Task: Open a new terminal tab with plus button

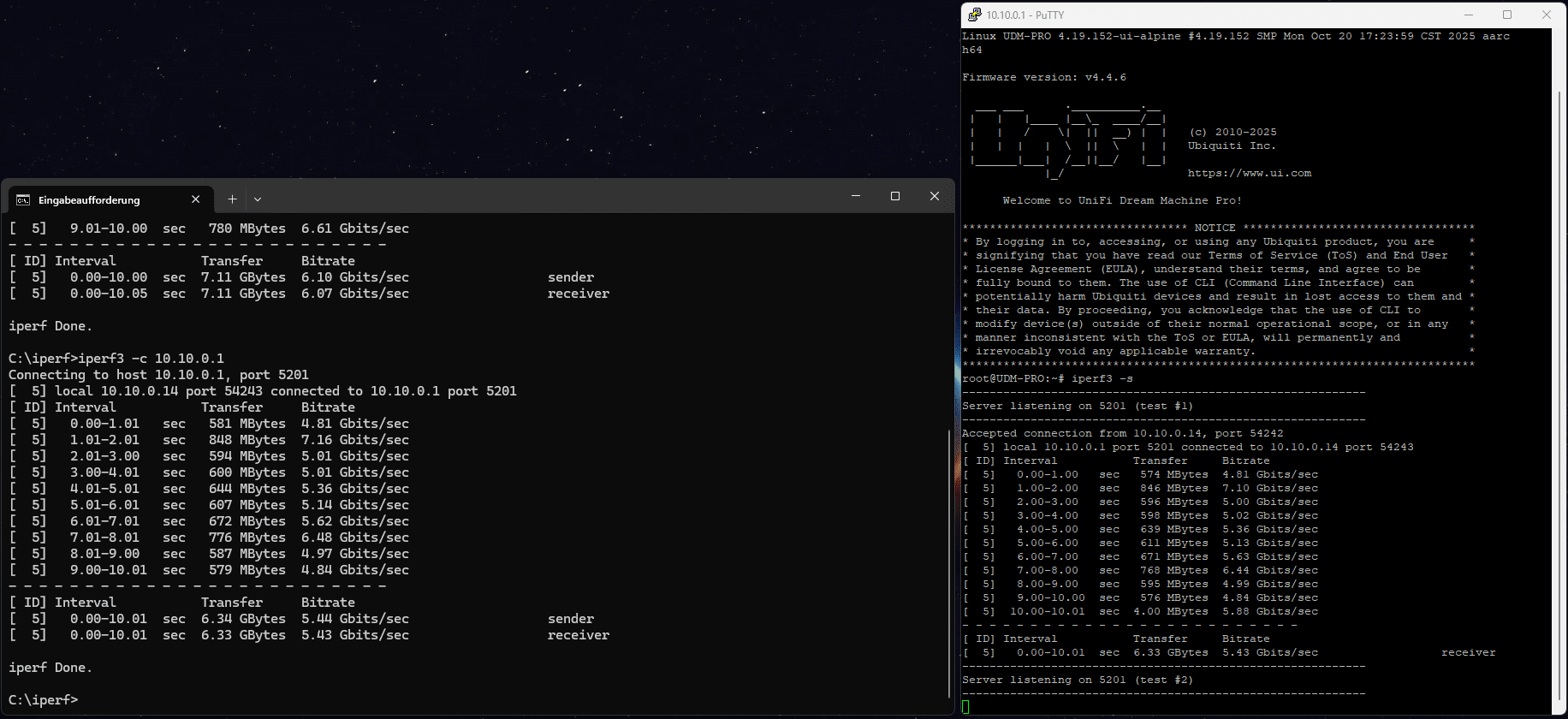Action: pyautogui.click(x=232, y=199)
